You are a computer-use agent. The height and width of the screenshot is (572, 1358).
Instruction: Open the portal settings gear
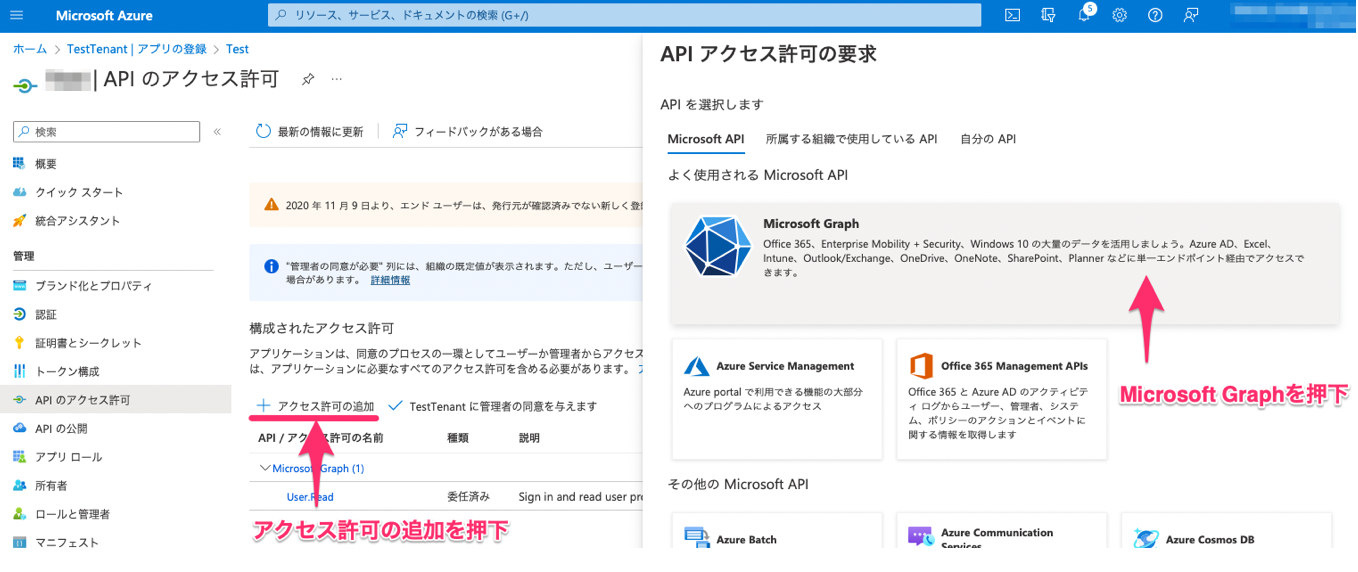point(1120,15)
